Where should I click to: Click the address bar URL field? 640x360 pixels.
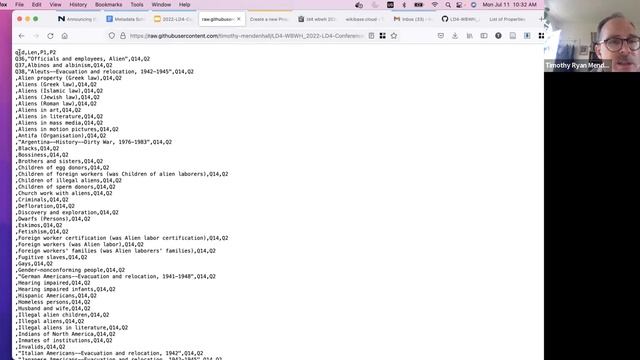point(246,36)
